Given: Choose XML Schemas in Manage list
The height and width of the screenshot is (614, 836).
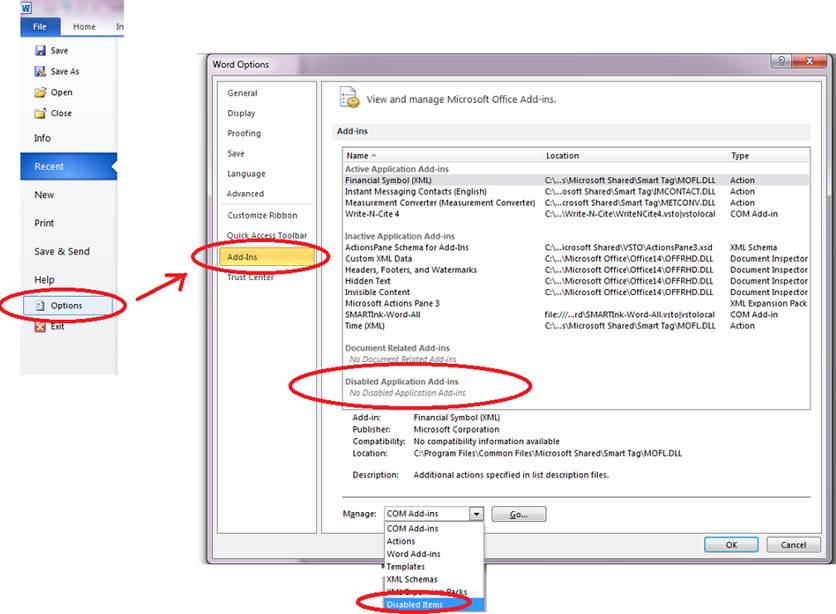Looking at the screenshot, I should (x=434, y=579).
